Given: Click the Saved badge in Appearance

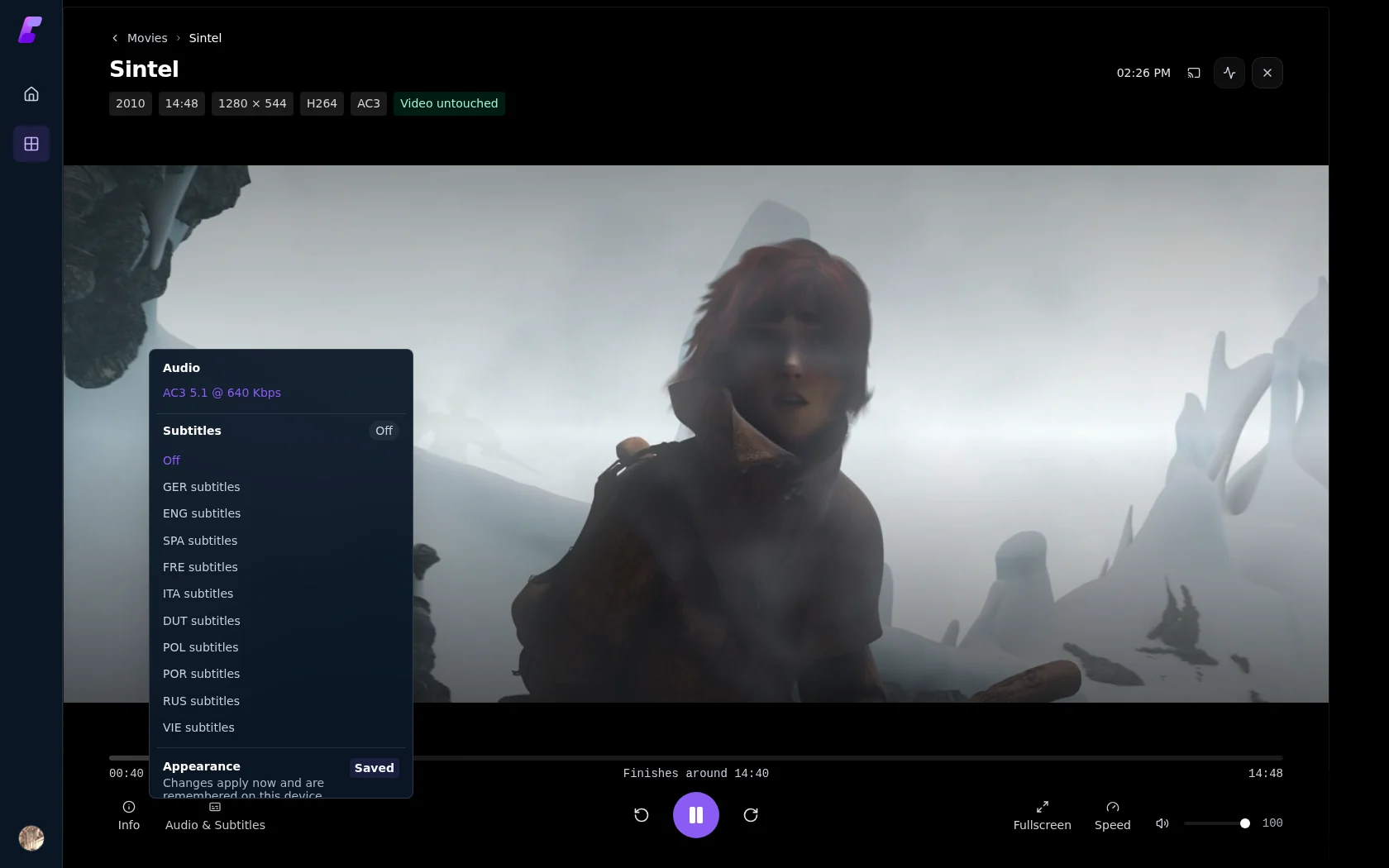Looking at the screenshot, I should [375, 768].
